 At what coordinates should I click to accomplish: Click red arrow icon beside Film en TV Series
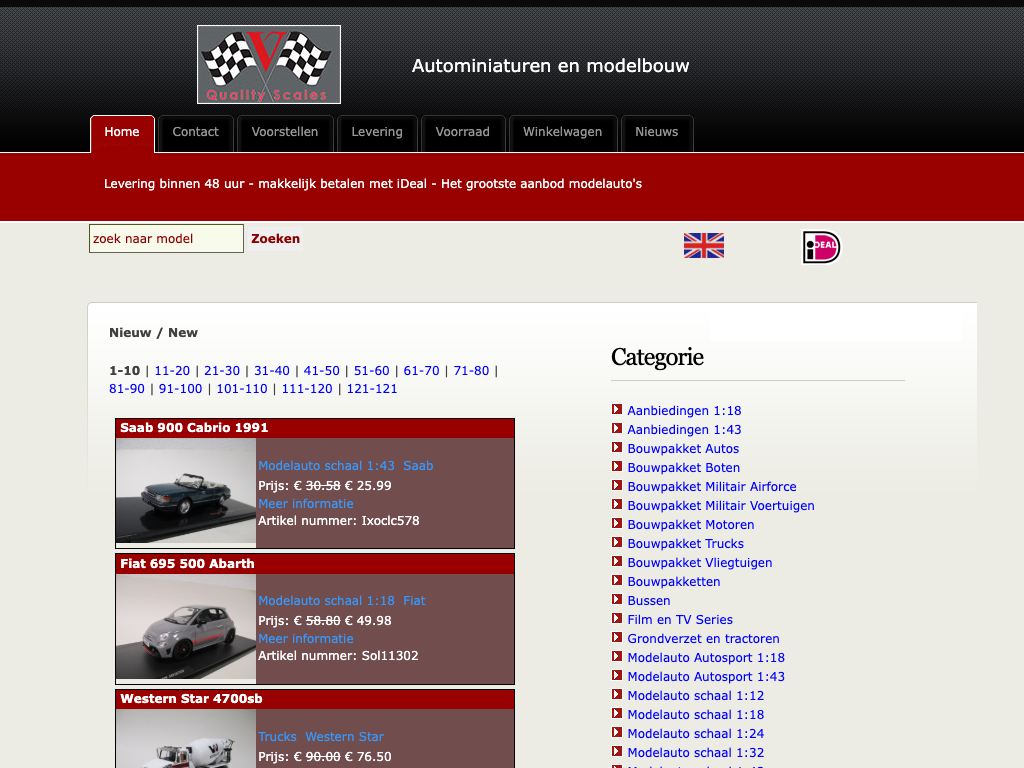pyautogui.click(x=617, y=619)
